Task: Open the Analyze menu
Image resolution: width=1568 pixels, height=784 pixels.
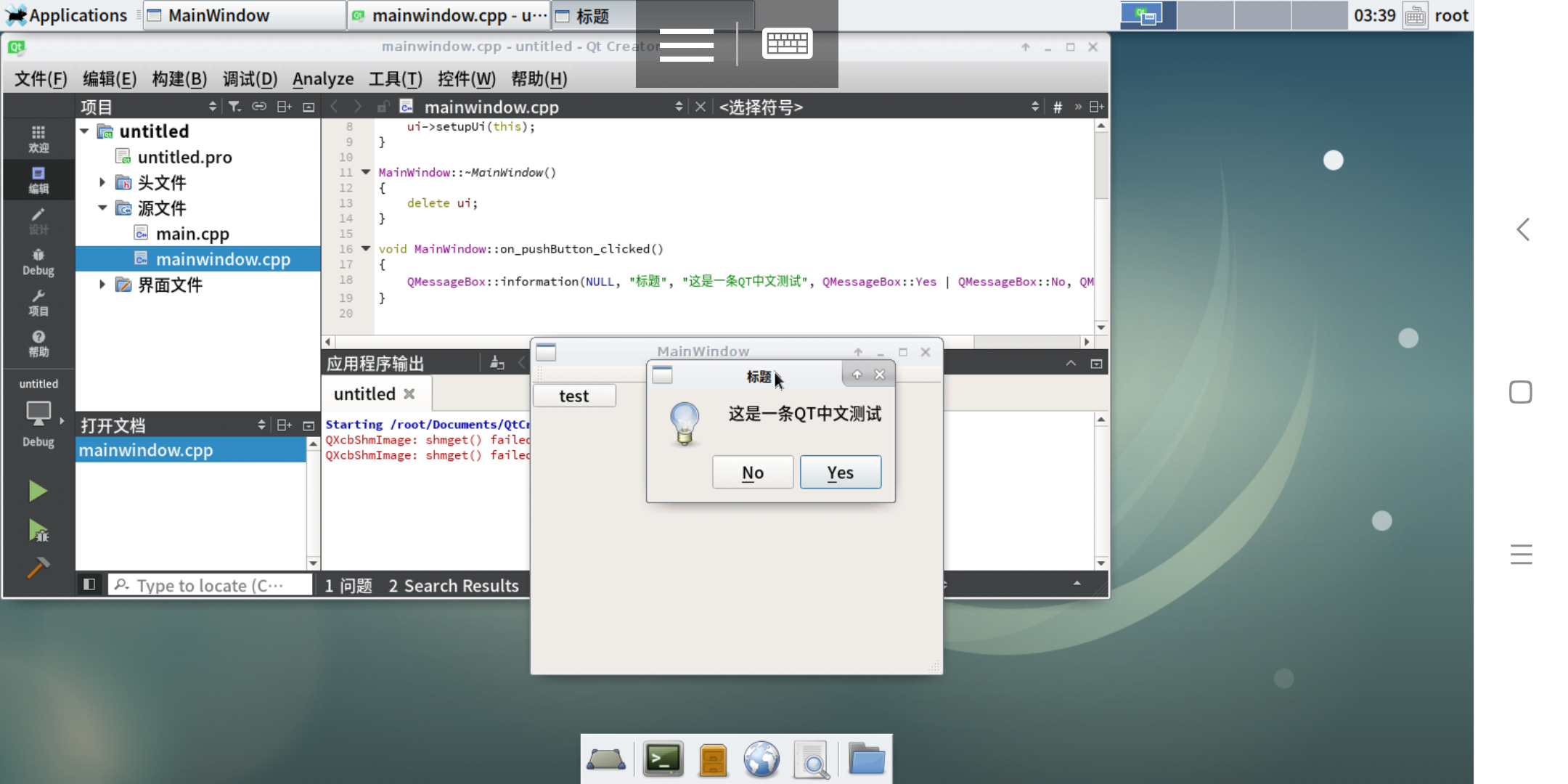Action: coord(323,78)
